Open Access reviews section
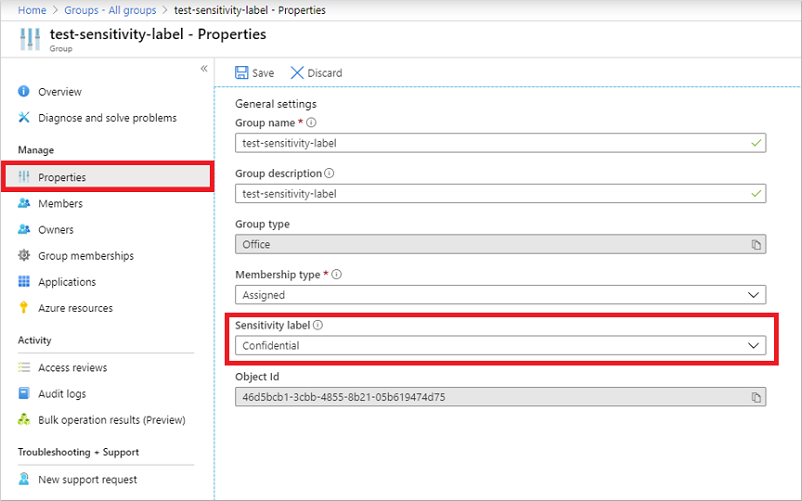The image size is (802, 501). (72, 368)
